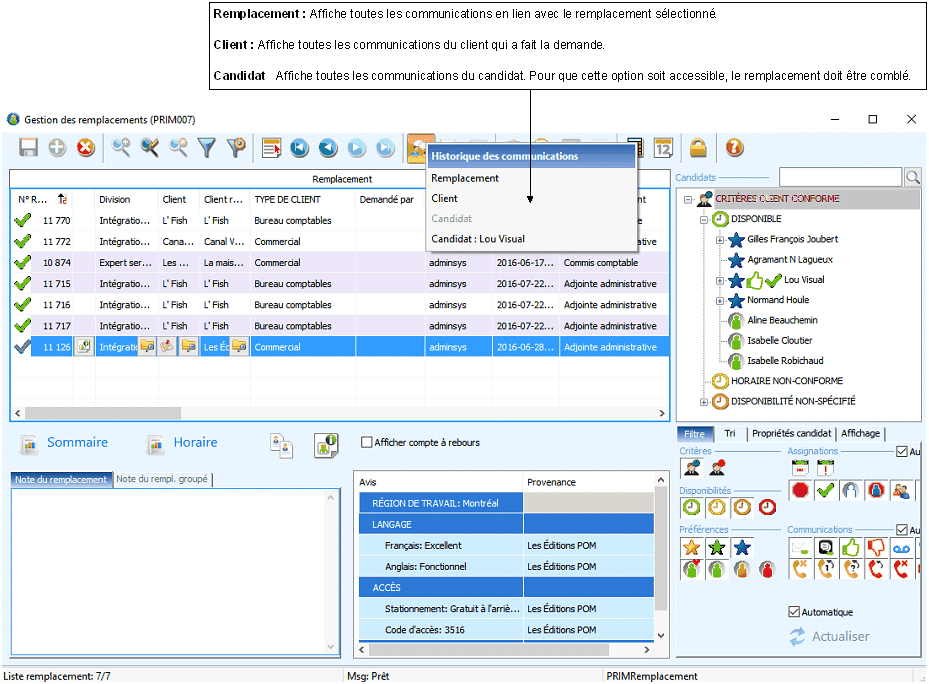Viewport: 929px width, 684px height.
Task: Open the funnel filter tool
Action: pos(206,148)
